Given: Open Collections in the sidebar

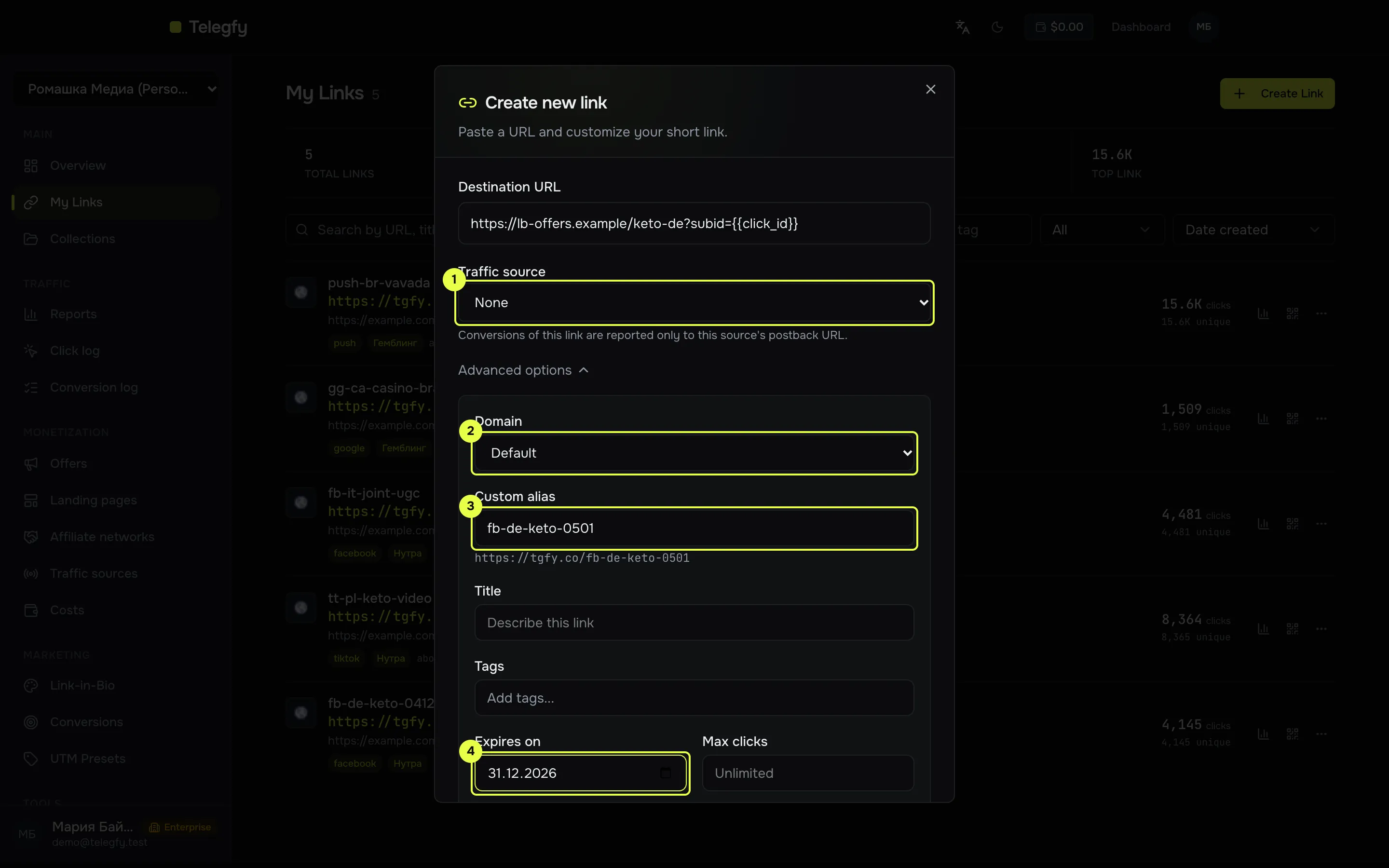Looking at the screenshot, I should [x=116, y=239].
